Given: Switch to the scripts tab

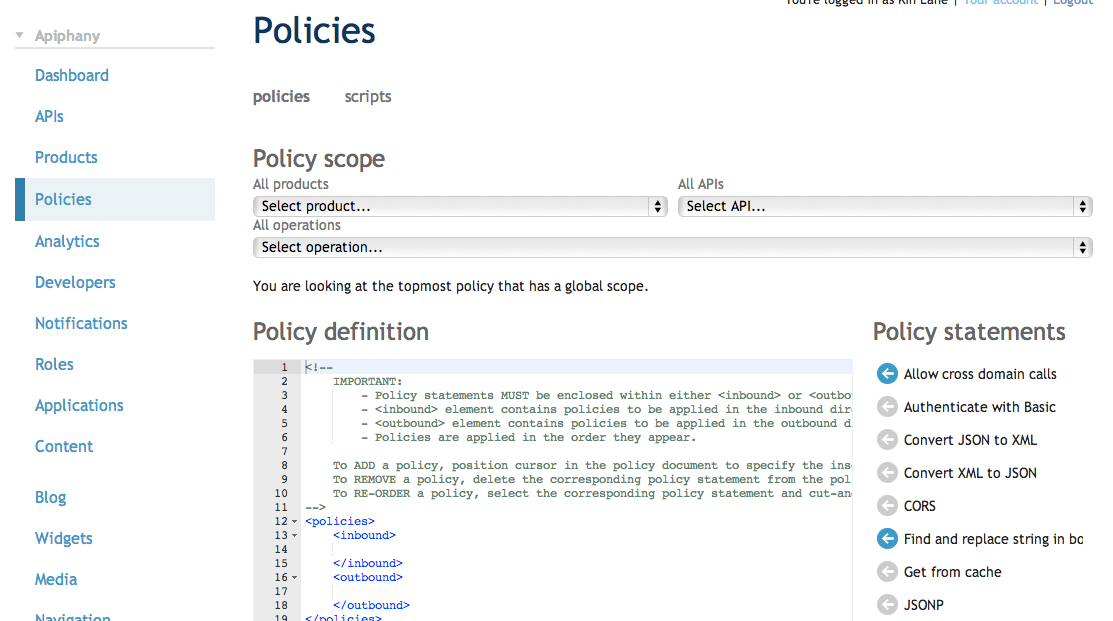Looking at the screenshot, I should [367, 96].
